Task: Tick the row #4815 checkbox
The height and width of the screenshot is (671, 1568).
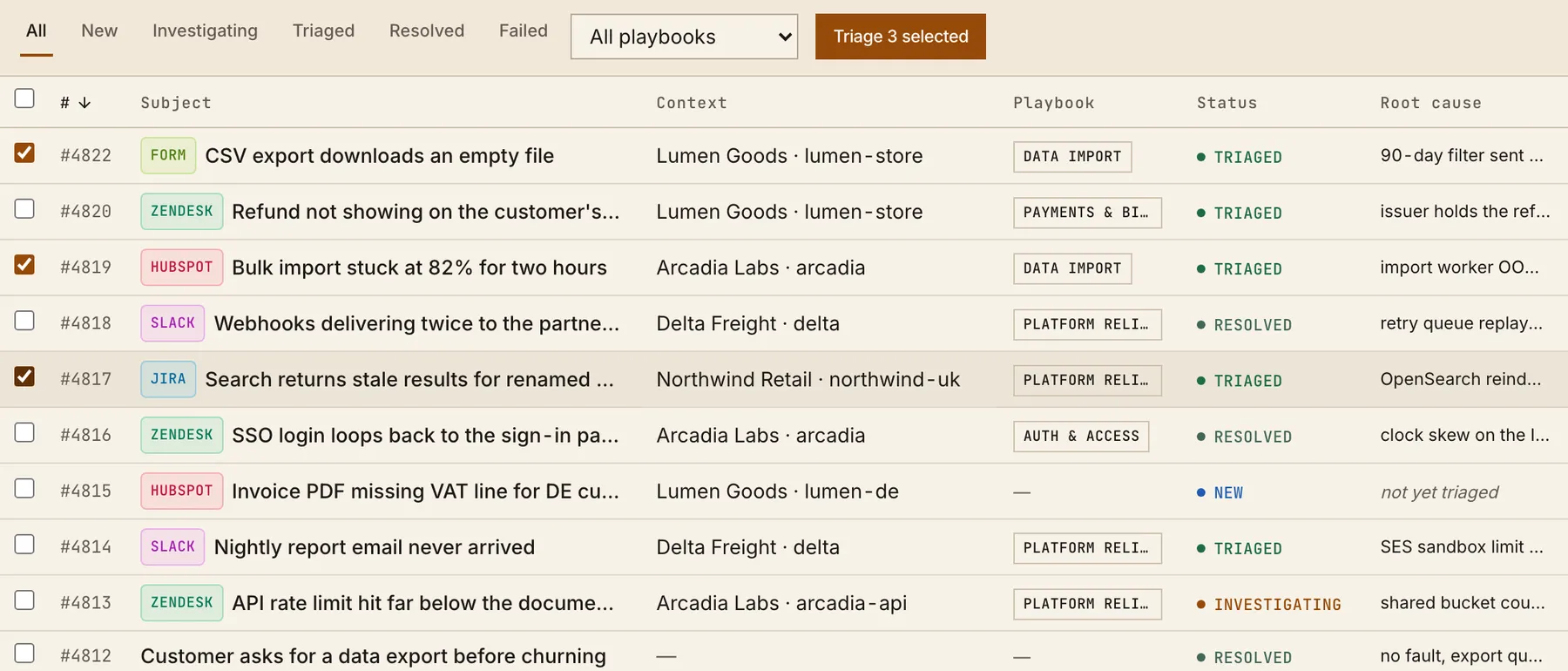Action: pyautogui.click(x=24, y=488)
